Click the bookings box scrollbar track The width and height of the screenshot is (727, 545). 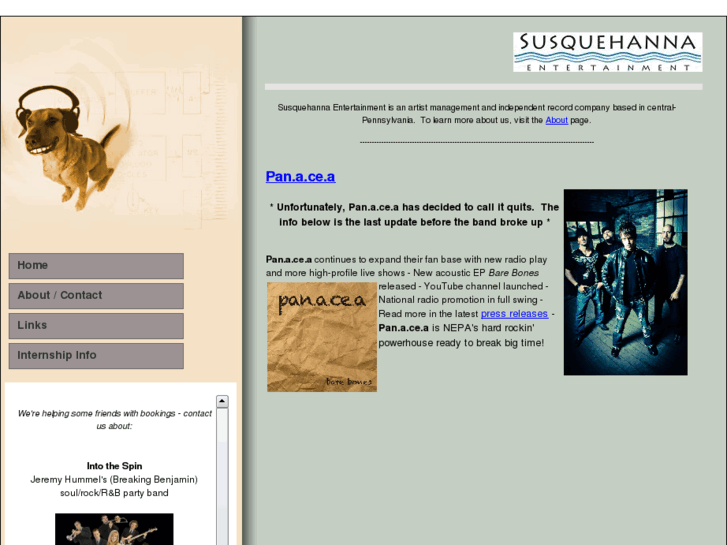(x=222, y=476)
